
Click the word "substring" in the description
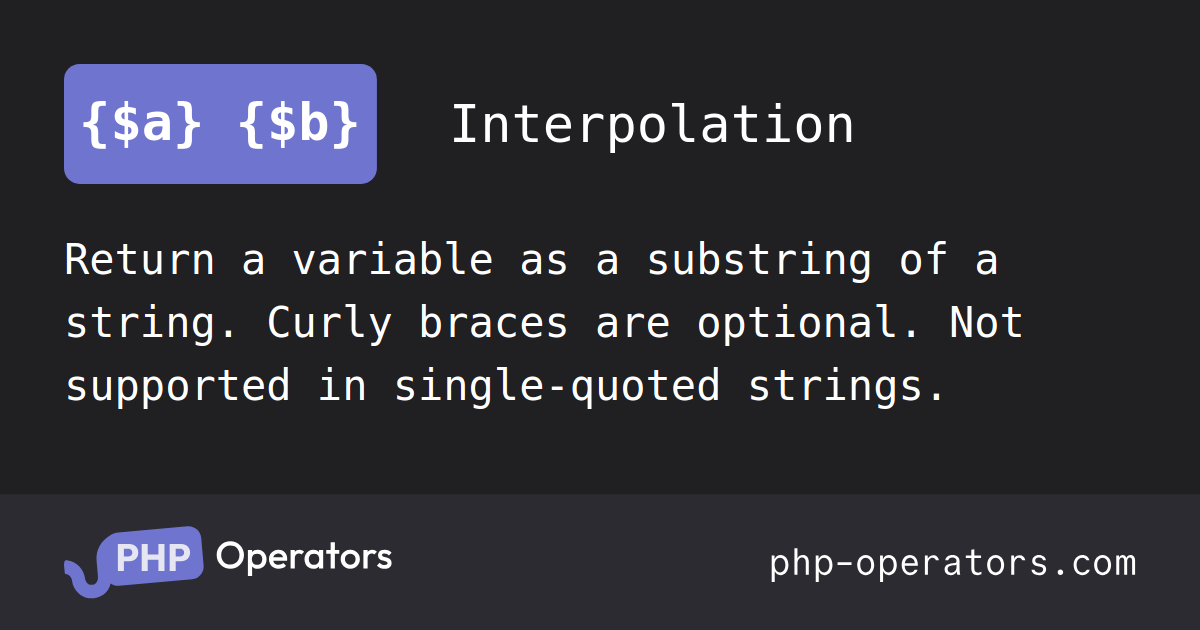758,260
